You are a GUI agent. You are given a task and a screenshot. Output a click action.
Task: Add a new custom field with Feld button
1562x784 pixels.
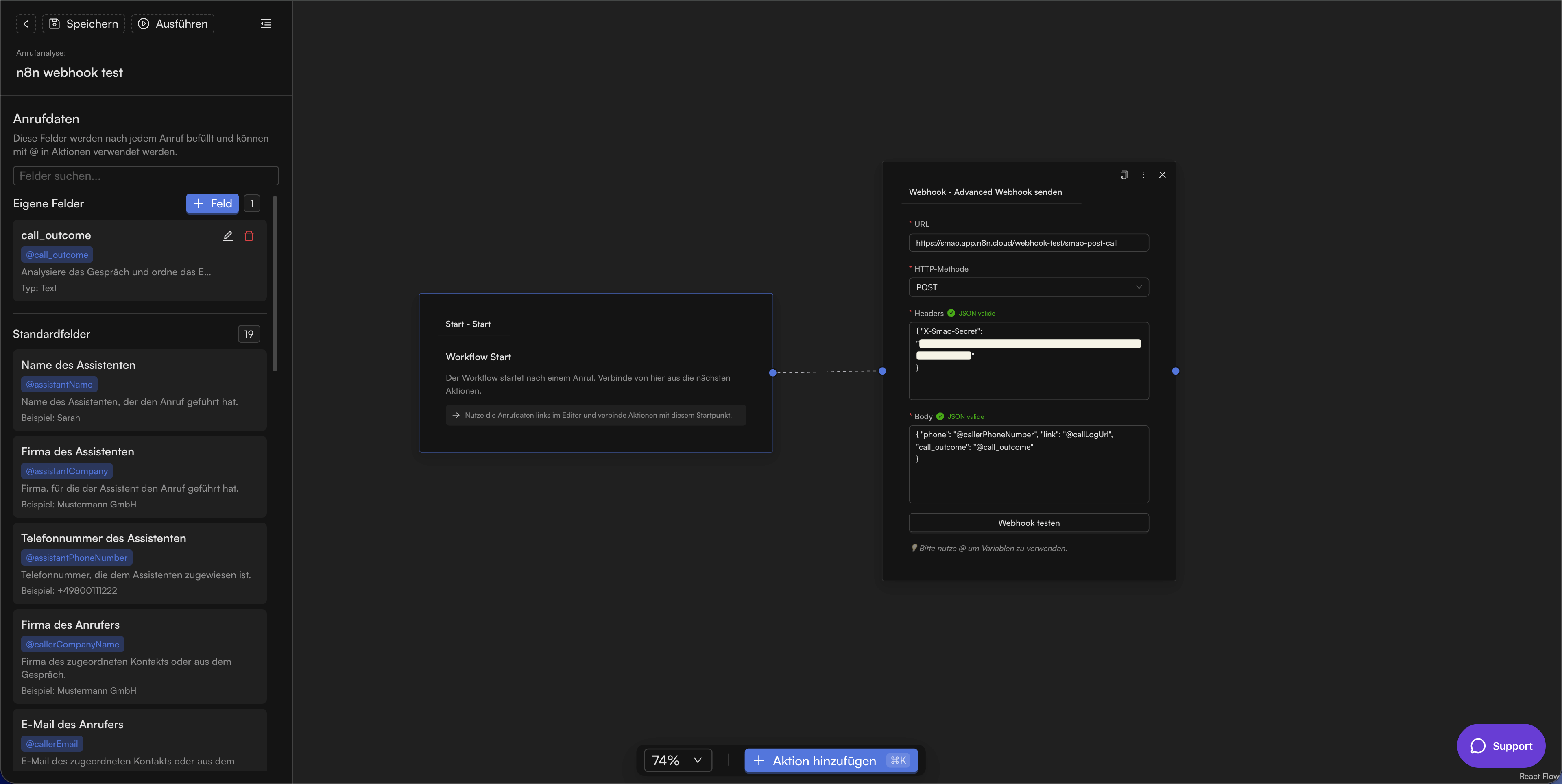(212, 204)
